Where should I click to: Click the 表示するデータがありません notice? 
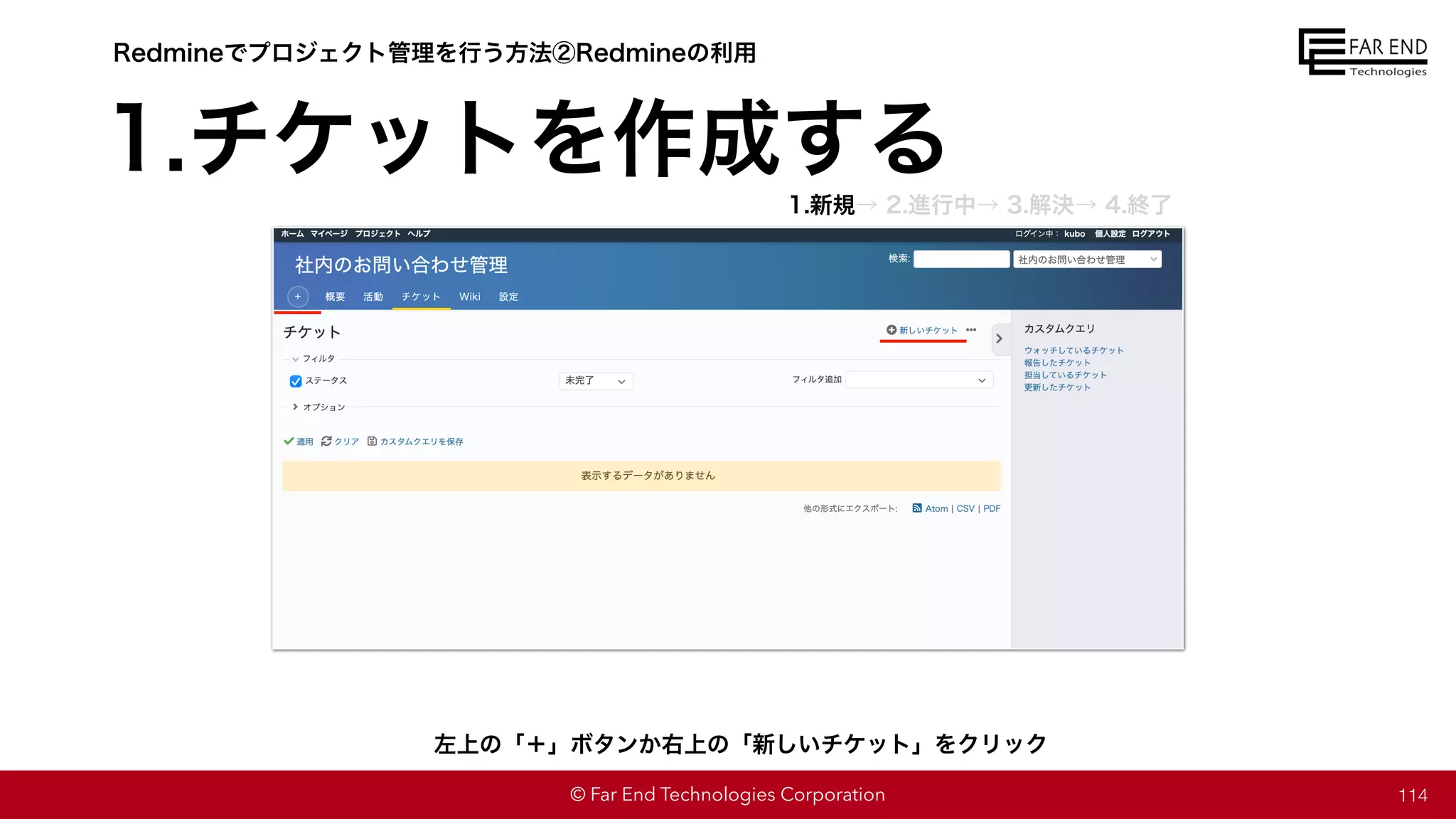pyautogui.click(x=641, y=476)
